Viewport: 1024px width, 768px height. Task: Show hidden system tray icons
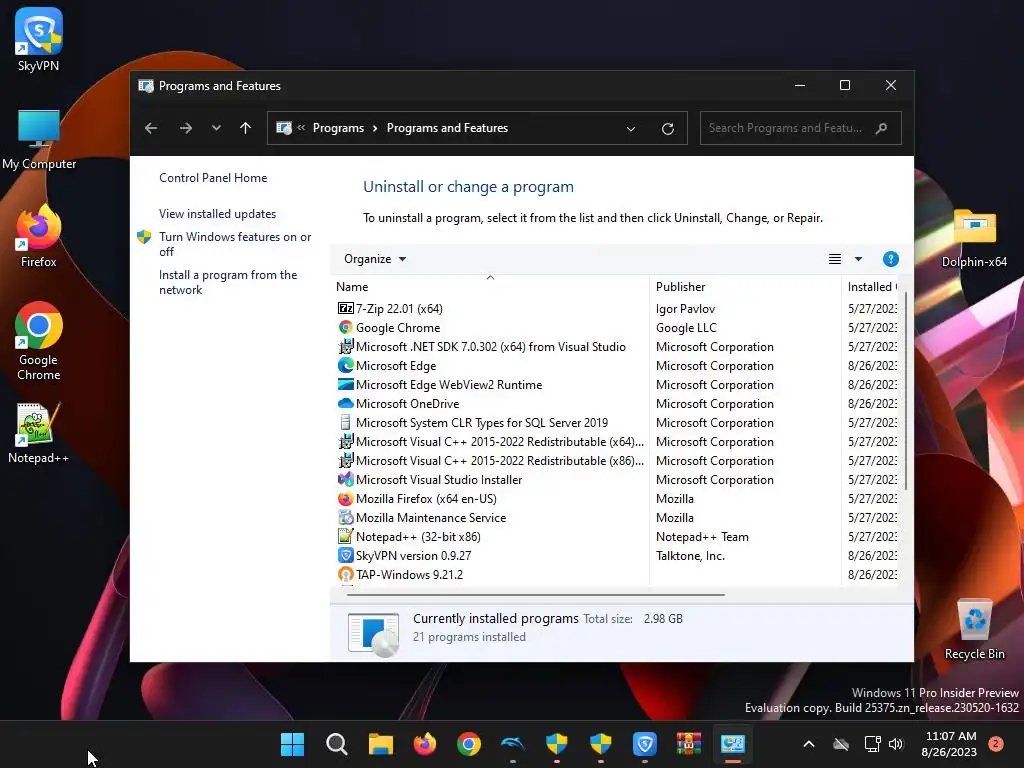tap(808, 744)
